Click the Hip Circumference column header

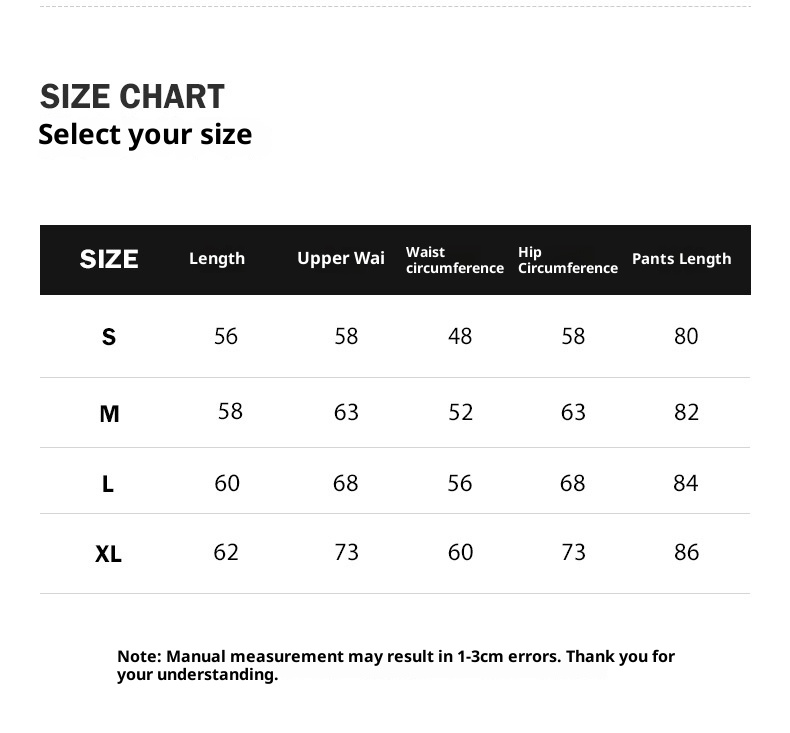[x=567, y=260]
